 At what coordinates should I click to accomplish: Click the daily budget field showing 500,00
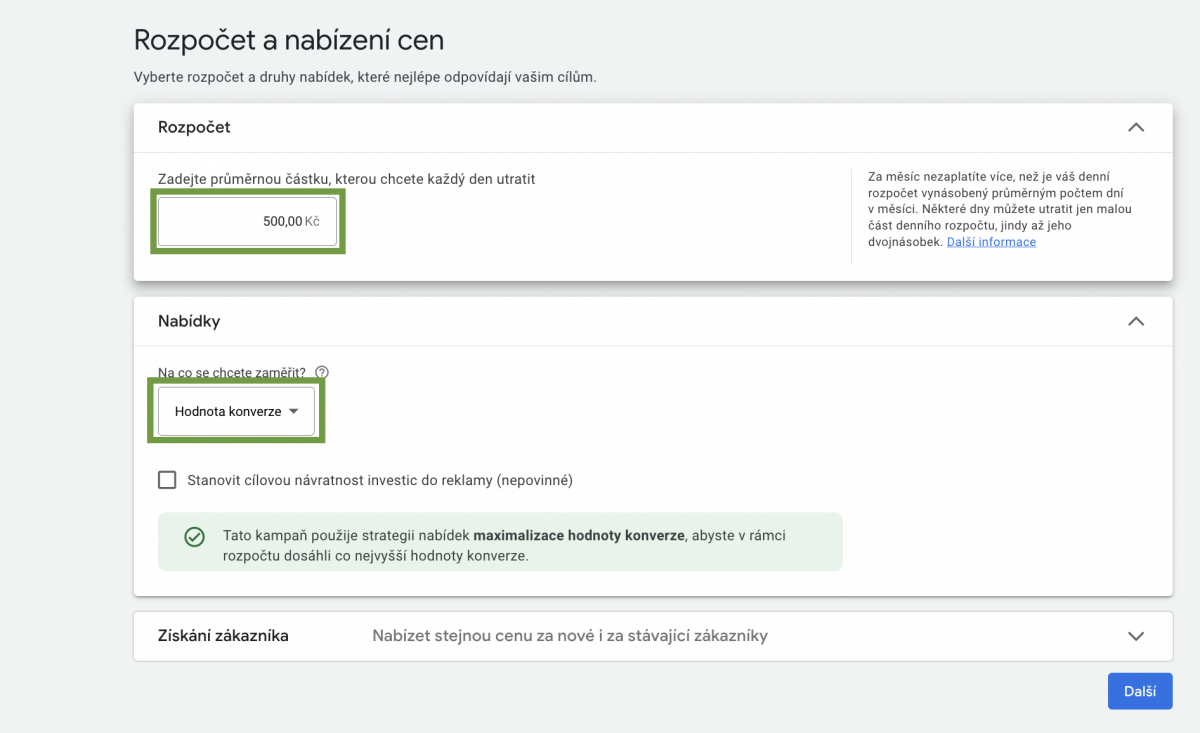[x=247, y=221]
